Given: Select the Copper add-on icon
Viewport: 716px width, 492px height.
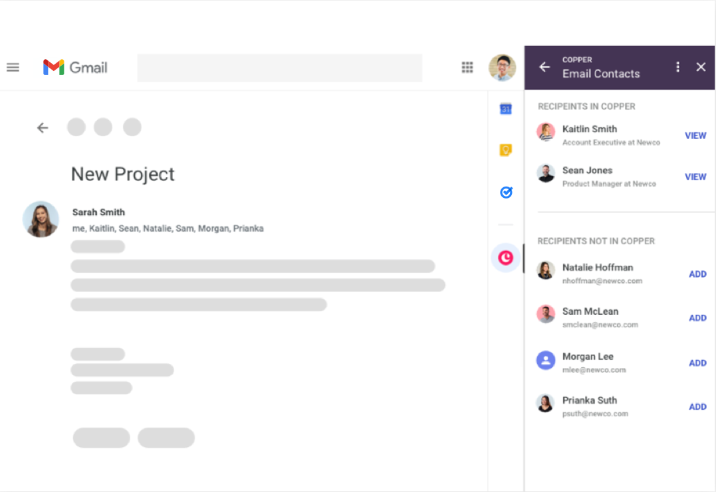Looking at the screenshot, I should pyautogui.click(x=505, y=258).
